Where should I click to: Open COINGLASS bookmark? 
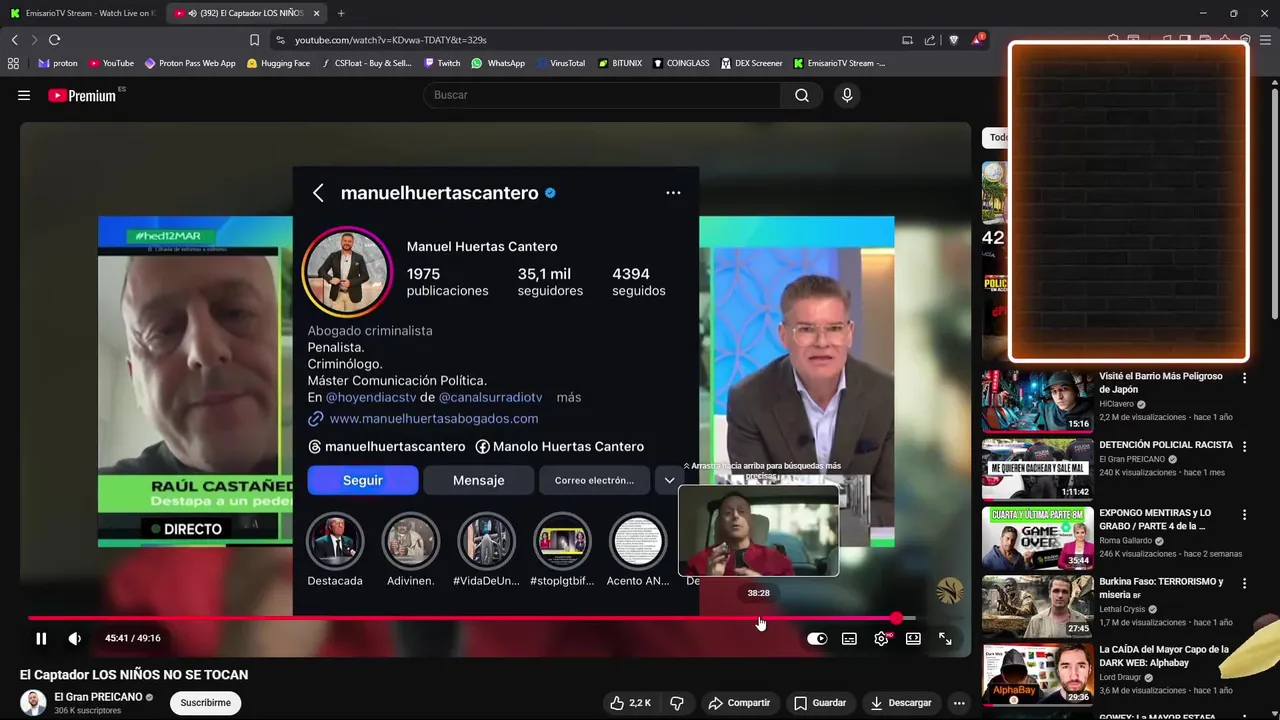tap(681, 63)
